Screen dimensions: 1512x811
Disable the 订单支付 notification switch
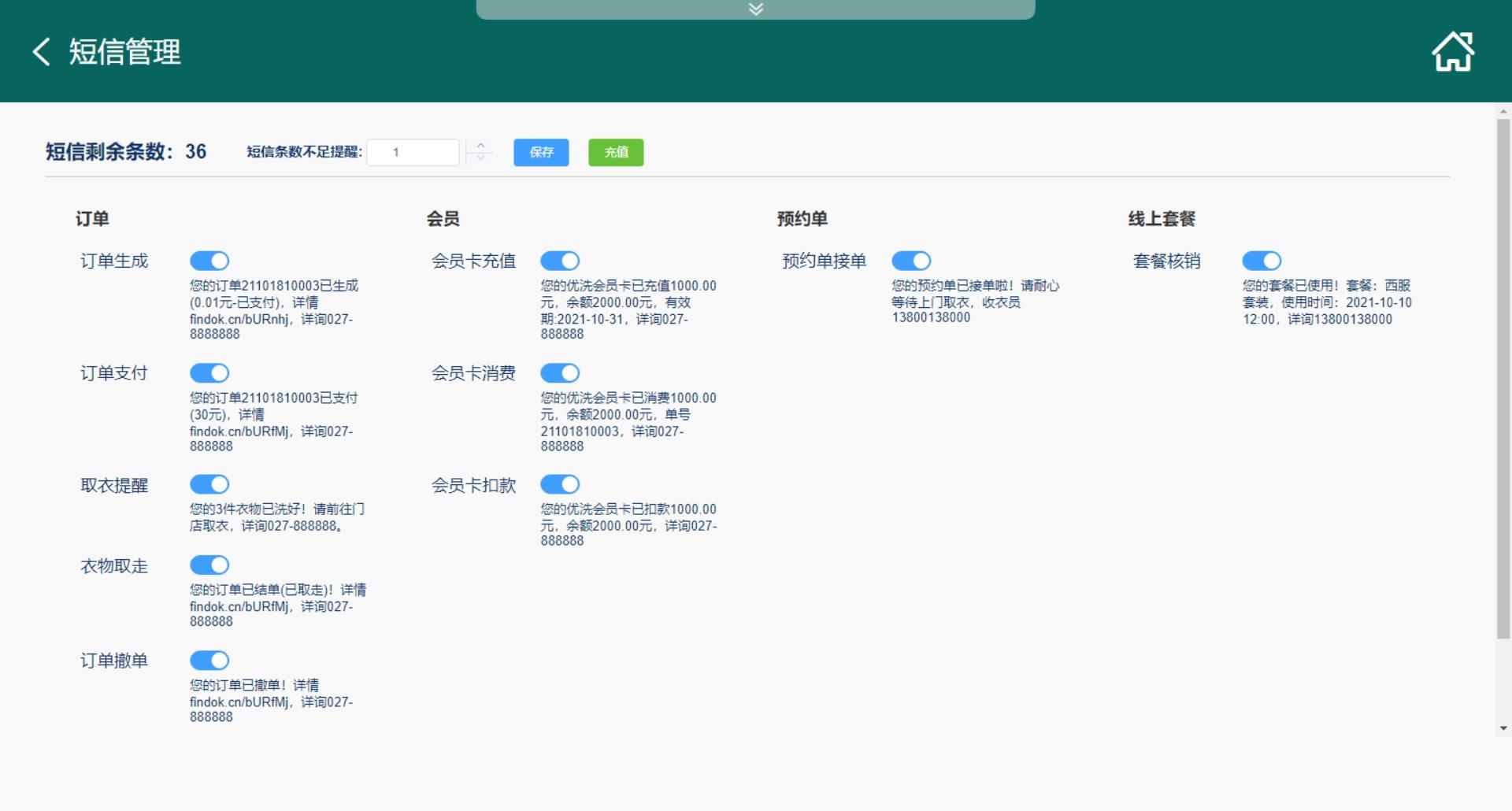pos(209,372)
